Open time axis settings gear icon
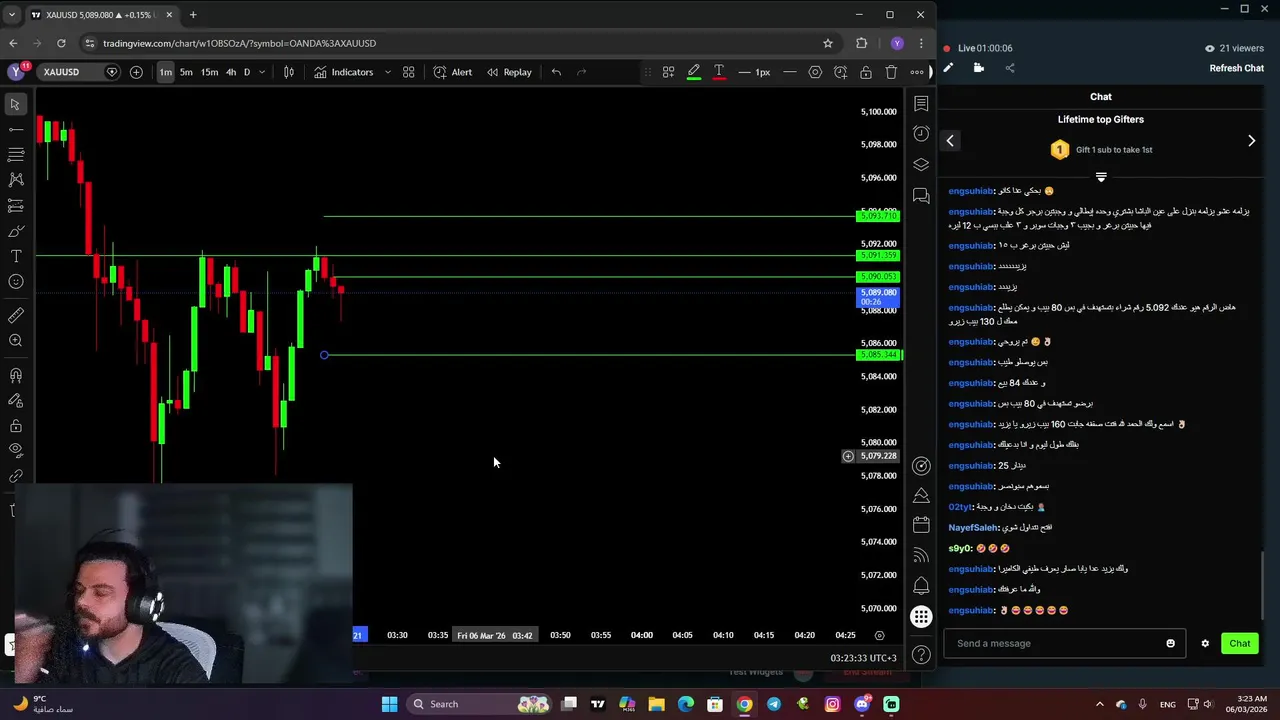The width and height of the screenshot is (1280, 720). 879,635
